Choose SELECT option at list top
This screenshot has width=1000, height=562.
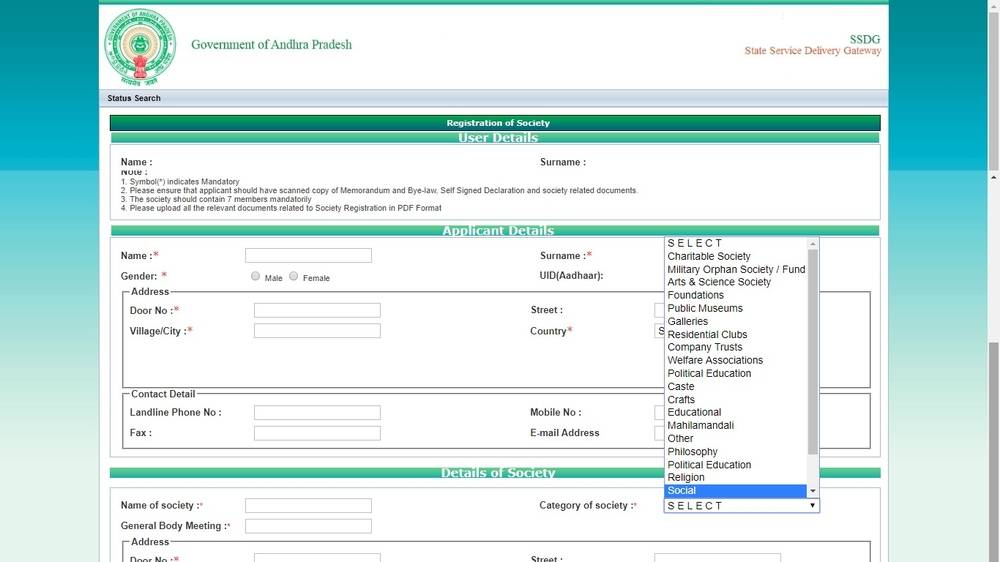[x=736, y=243]
